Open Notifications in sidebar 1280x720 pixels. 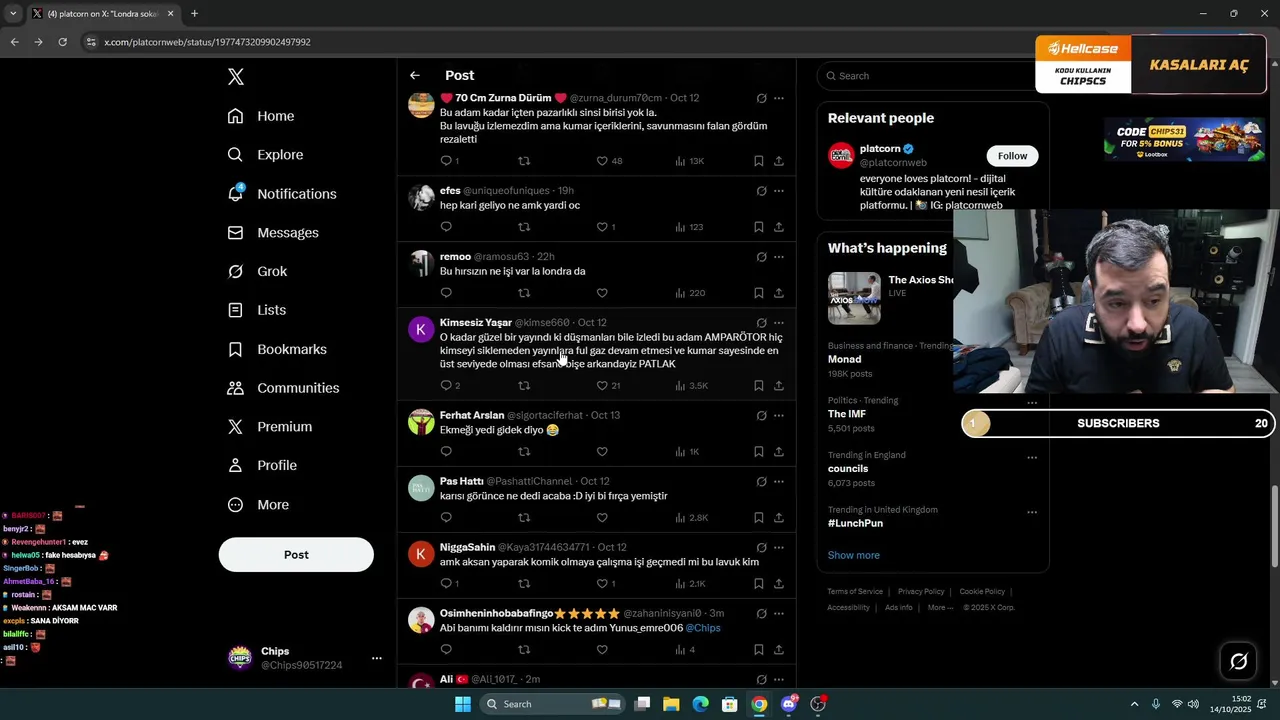tap(282, 194)
